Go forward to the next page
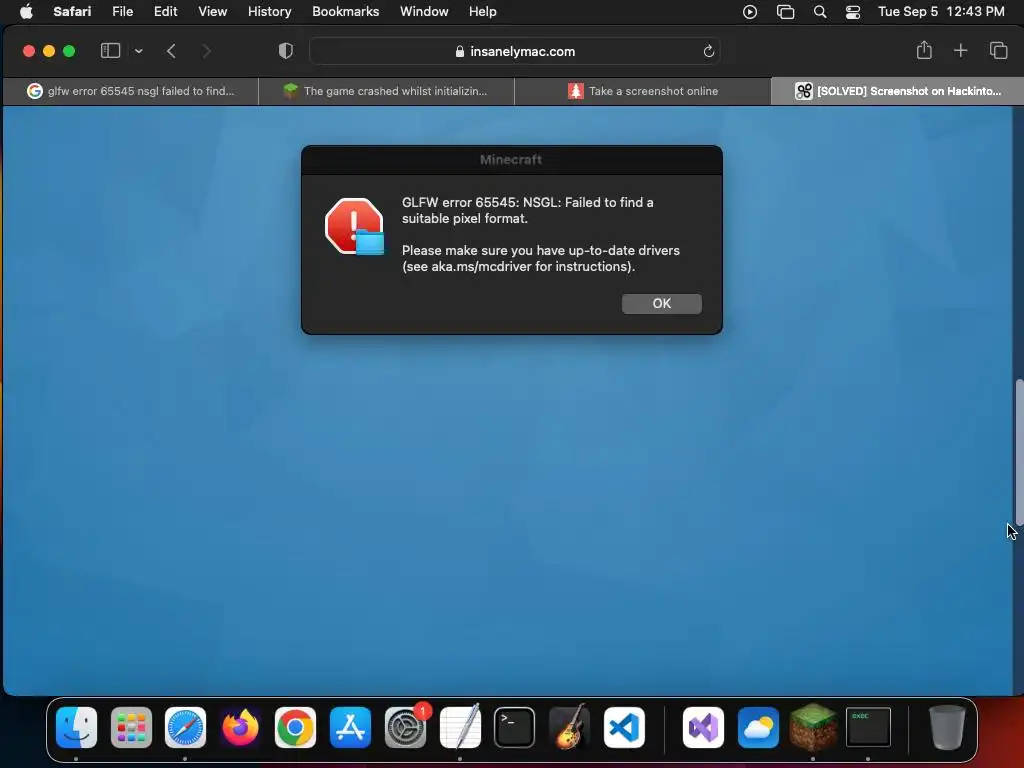 tap(206, 51)
